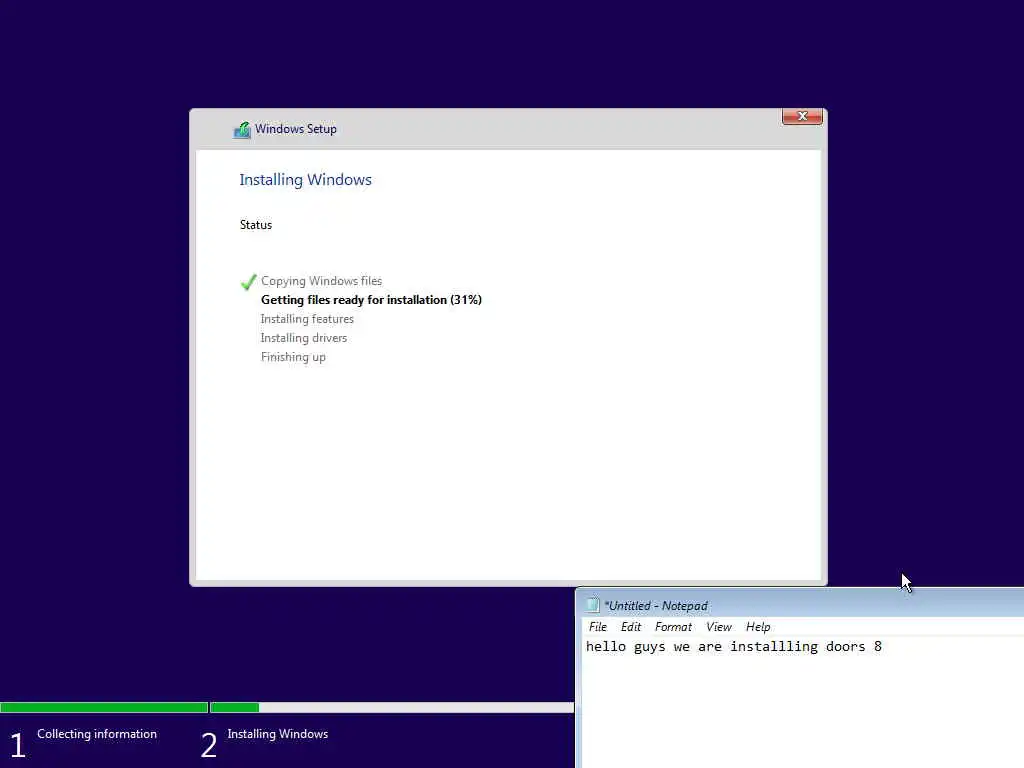Click 'Getting files ready for installation (31%)'
The height and width of the screenshot is (768, 1024).
coord(371,300)
